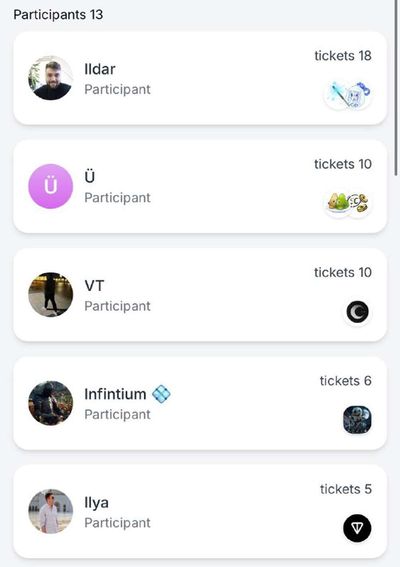400x567 pixels.
Task: Select the Ildar participant name
Action: click(100, 69)
